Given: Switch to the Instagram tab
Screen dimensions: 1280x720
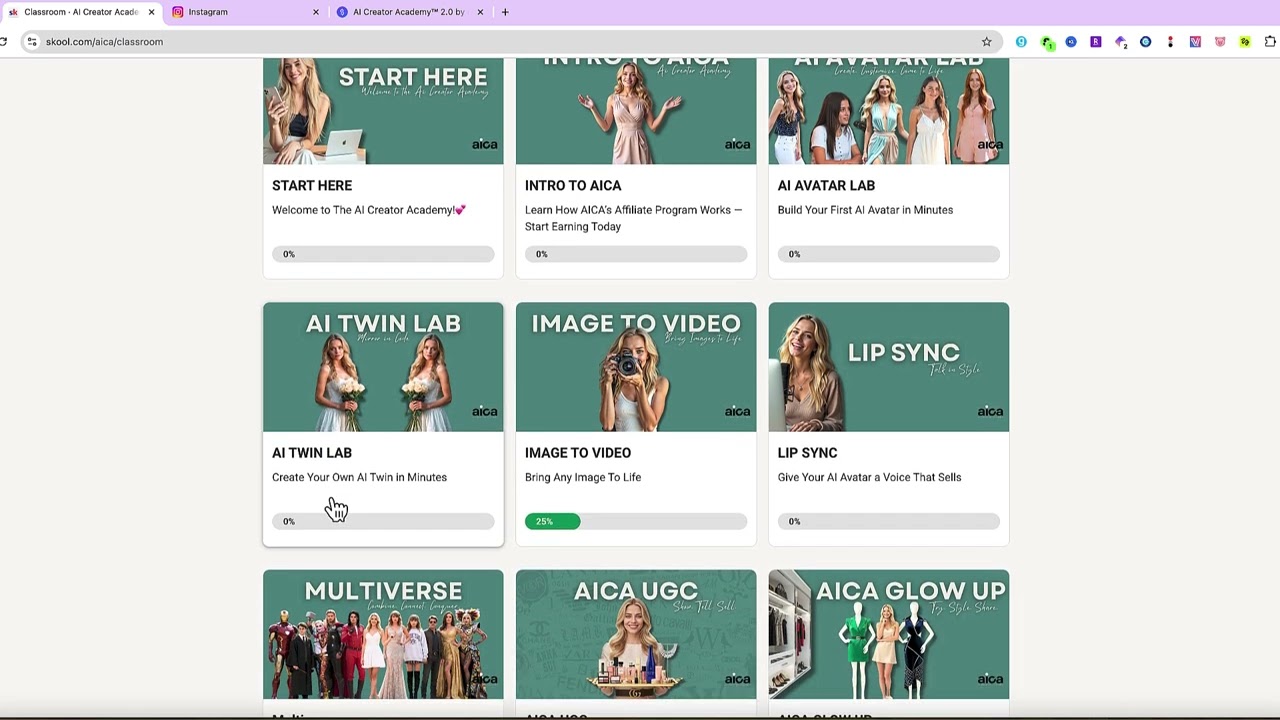Looking at the screenshot, I should [246, 12].
